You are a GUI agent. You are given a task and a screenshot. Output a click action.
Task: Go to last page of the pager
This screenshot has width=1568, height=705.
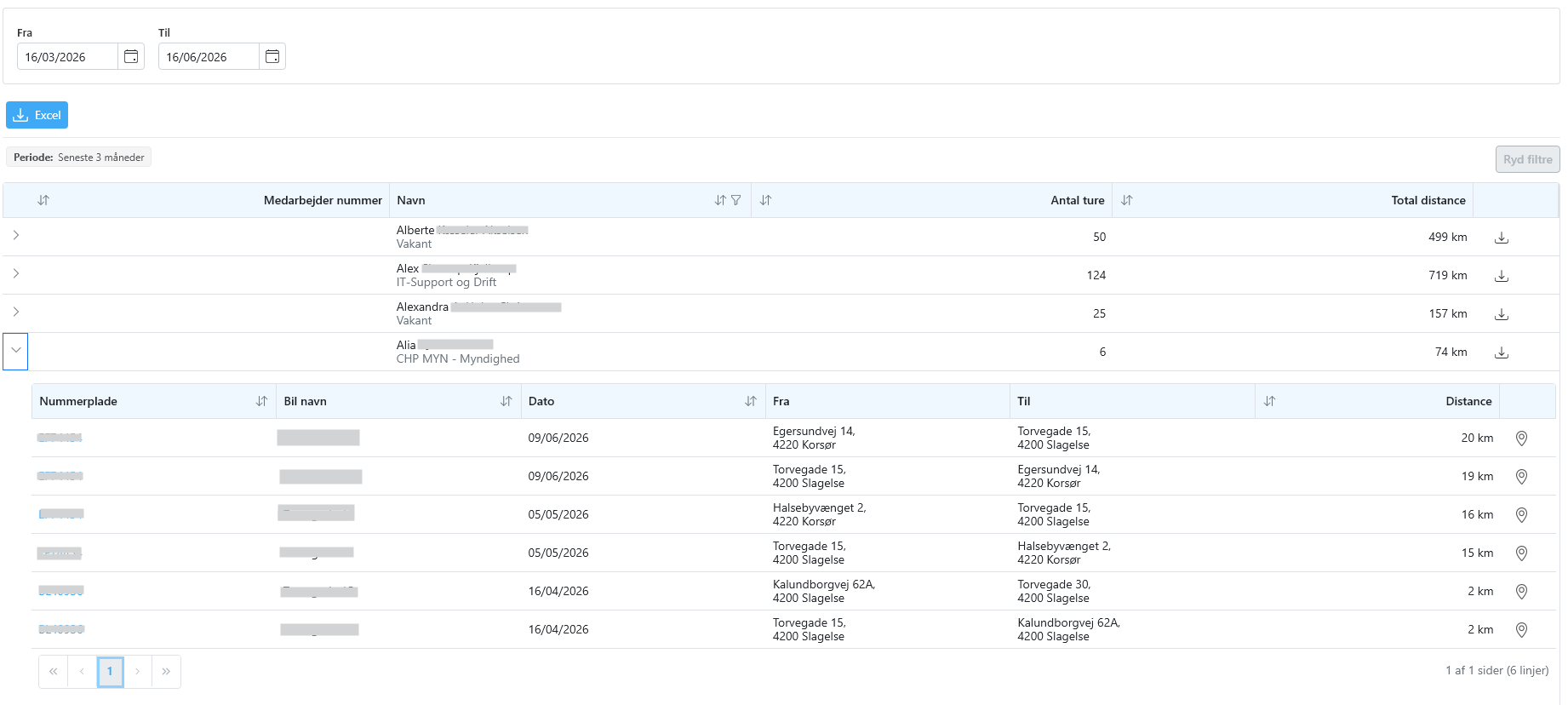pos(166,672)
